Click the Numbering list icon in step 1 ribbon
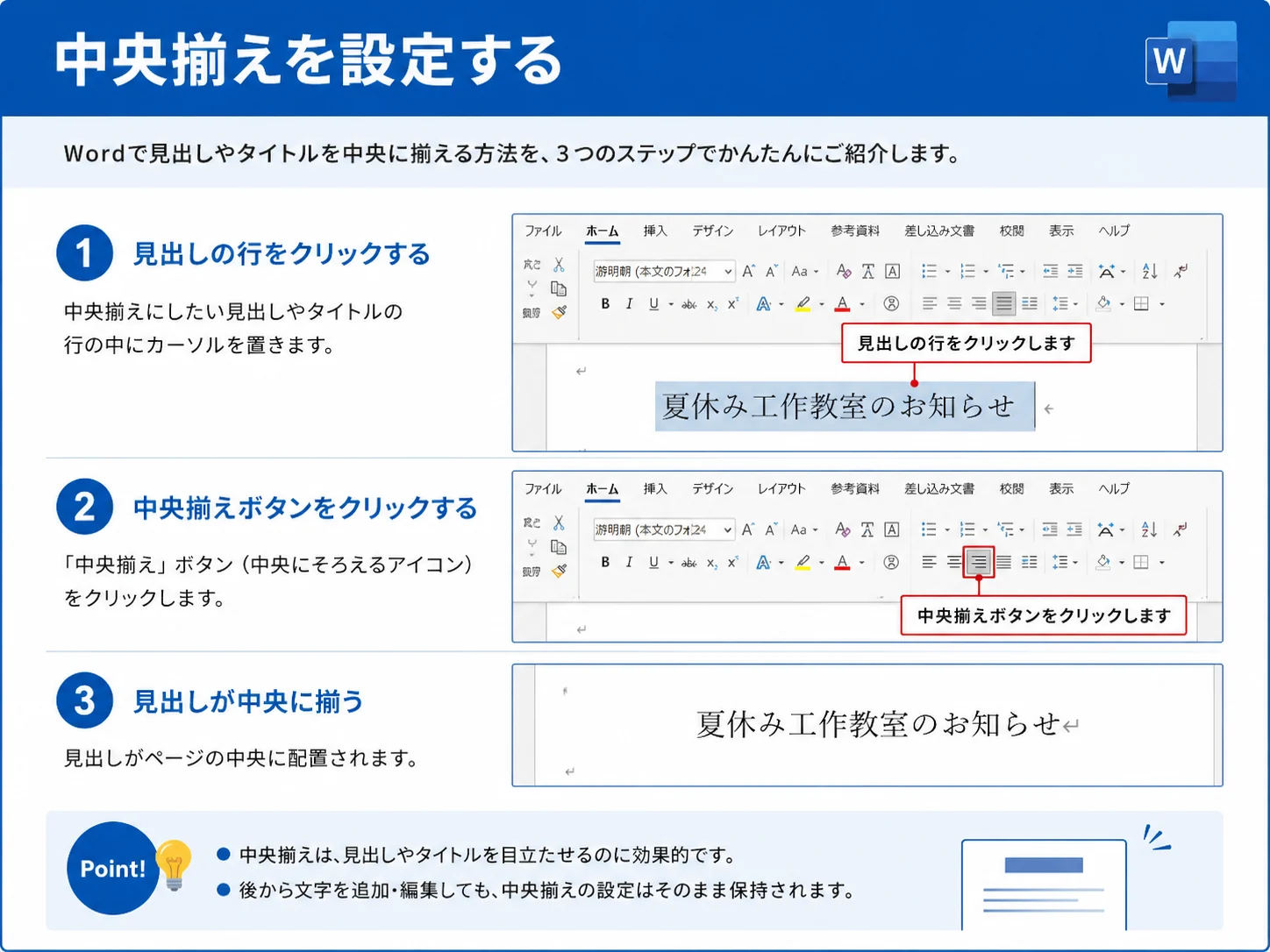 967,272
